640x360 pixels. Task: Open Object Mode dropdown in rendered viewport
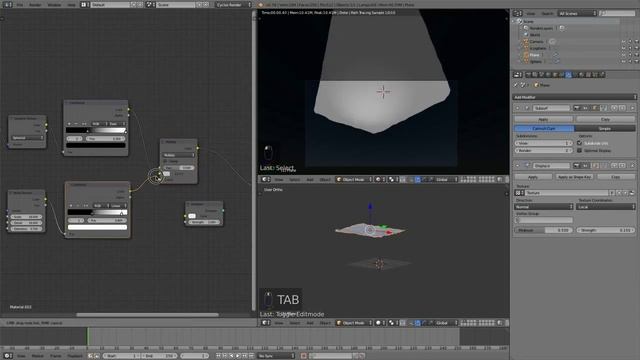click(354, 180)
